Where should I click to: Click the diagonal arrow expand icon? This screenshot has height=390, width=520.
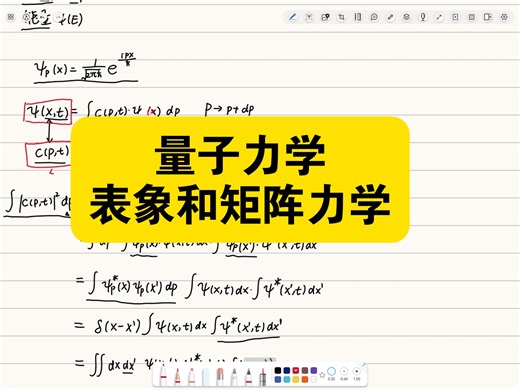(x=439, y=17)
